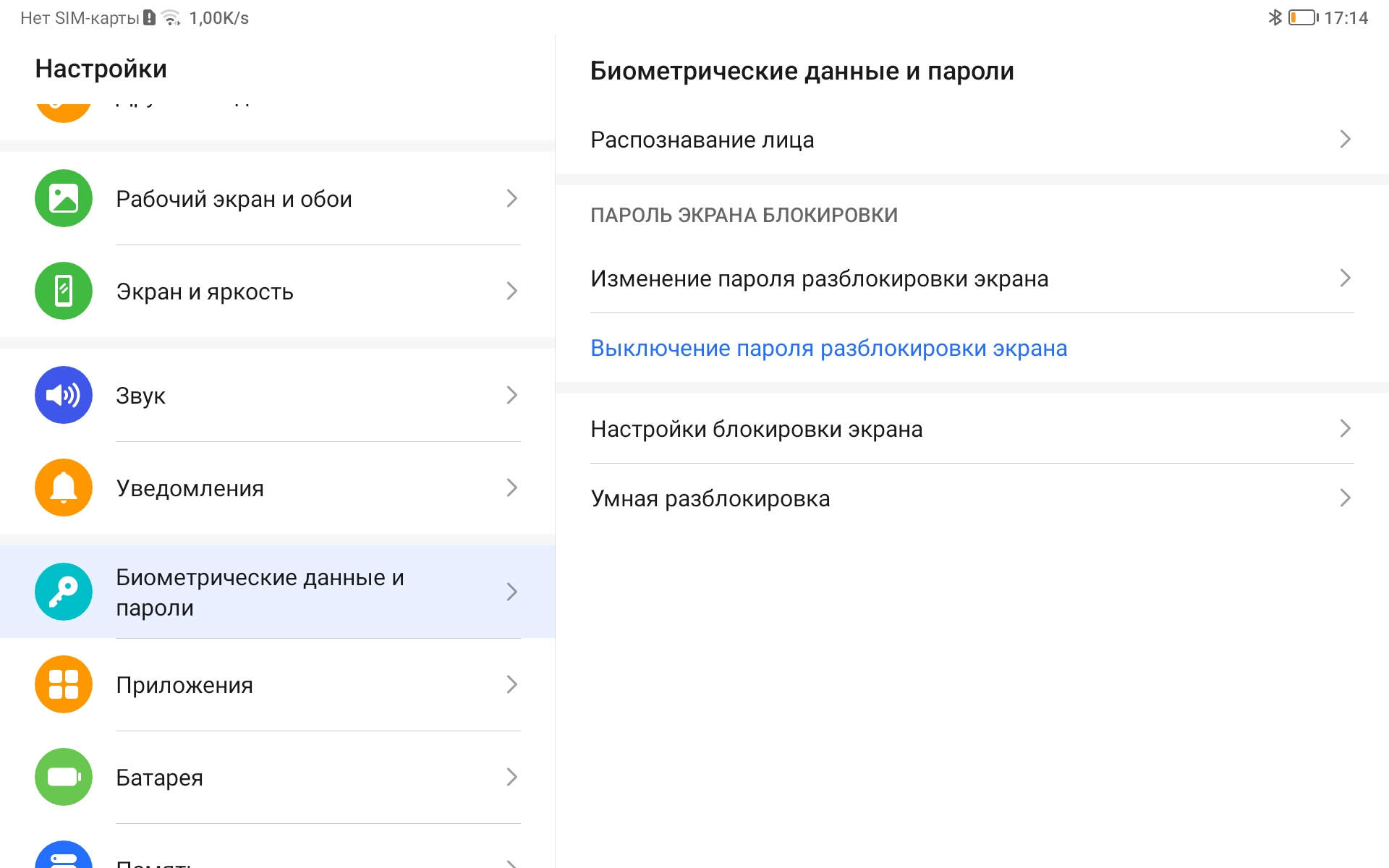Tap chevron next to Изменение пароля разблокировки экрана
This screenshot has height=868, width=1389.
[1346, 278]
